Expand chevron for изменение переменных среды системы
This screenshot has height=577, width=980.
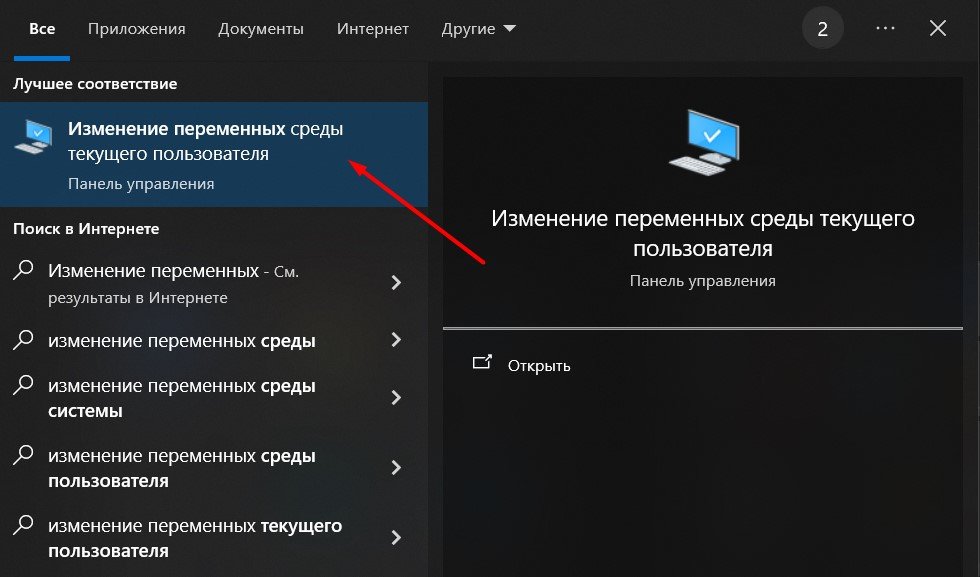click(x=396, y=398)
